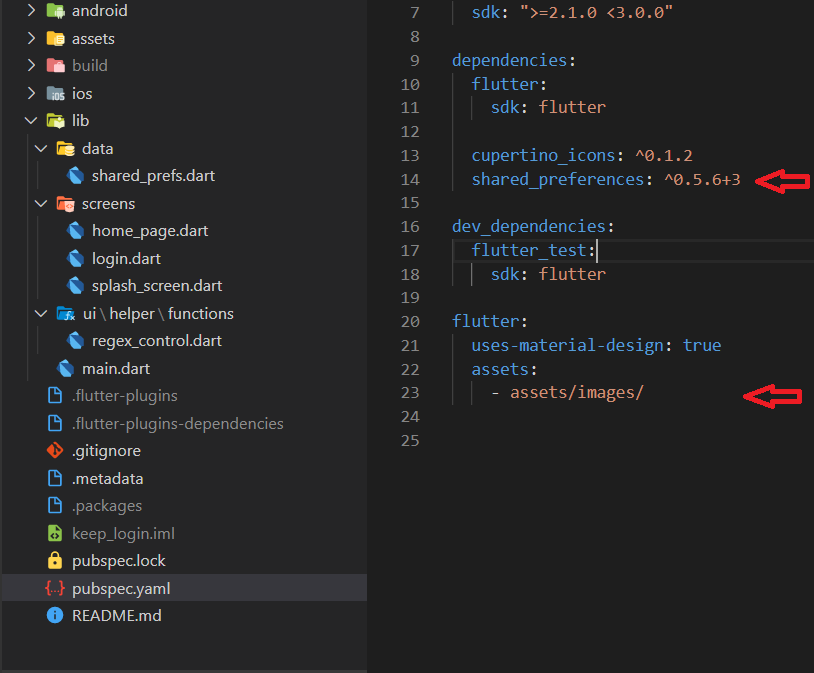This screenshot has height=673, width=814.
Task: Select the shared_prefs.dart Dart icon
Action: tap(76, 174)
